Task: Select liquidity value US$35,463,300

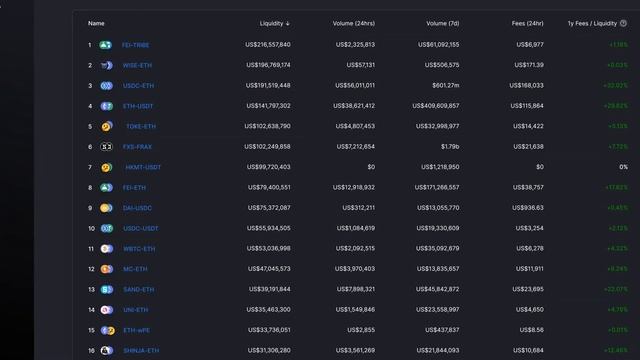Action: [x=268, y=309]
